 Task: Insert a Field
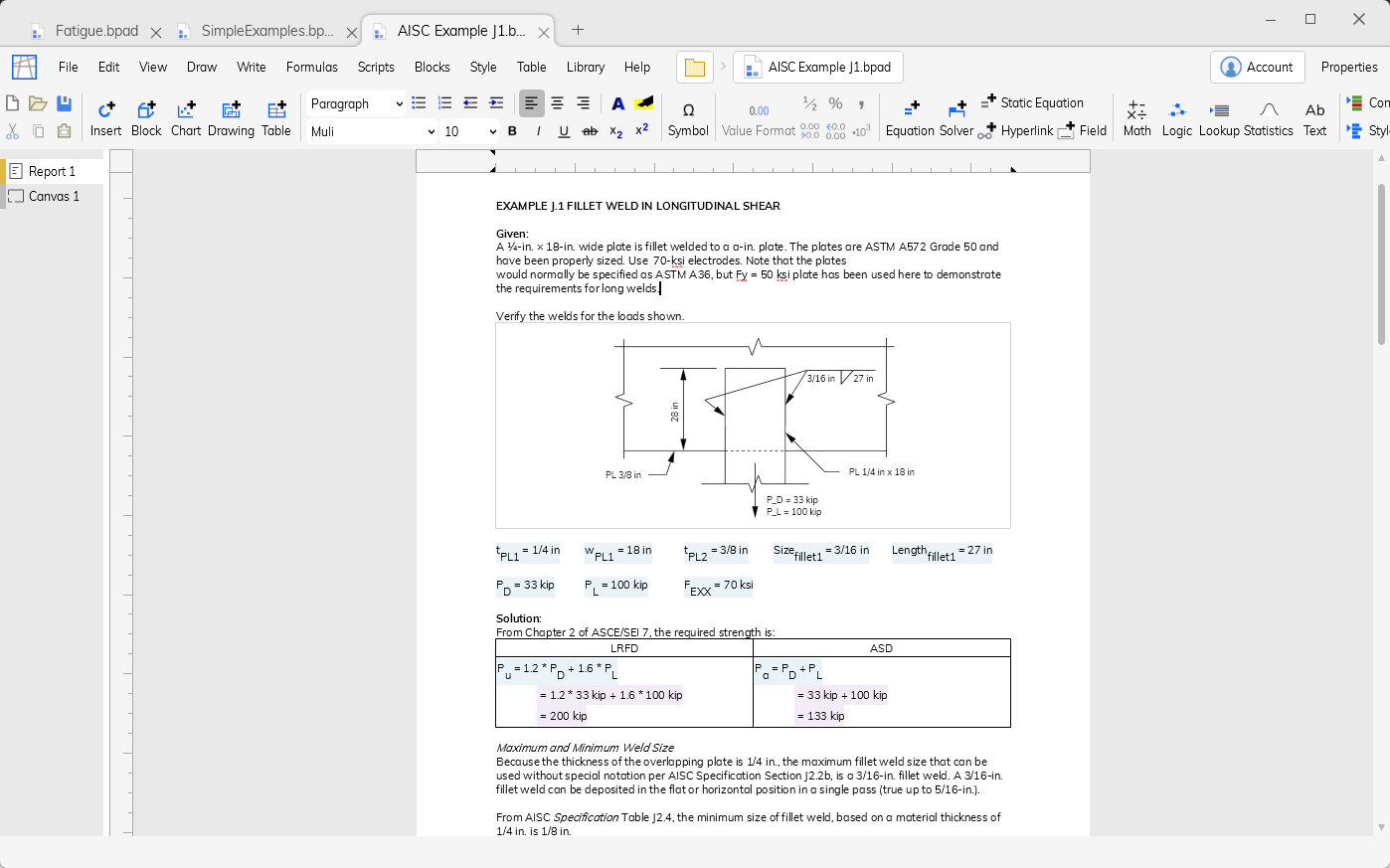[1083, 130]
